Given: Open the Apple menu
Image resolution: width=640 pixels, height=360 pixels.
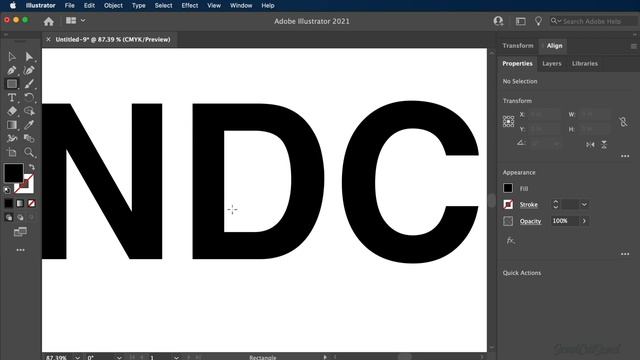Looking at the screenshot, I should (13, 6).
